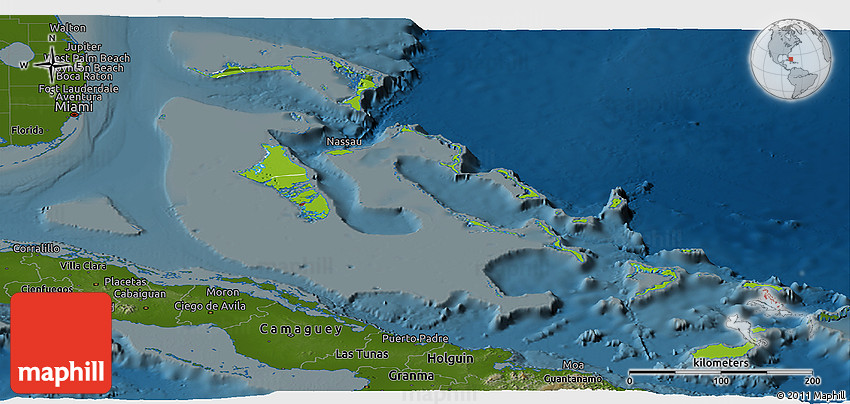Click the "Ciego de Avila" label
850x404 pixels.
click(210, 306)
